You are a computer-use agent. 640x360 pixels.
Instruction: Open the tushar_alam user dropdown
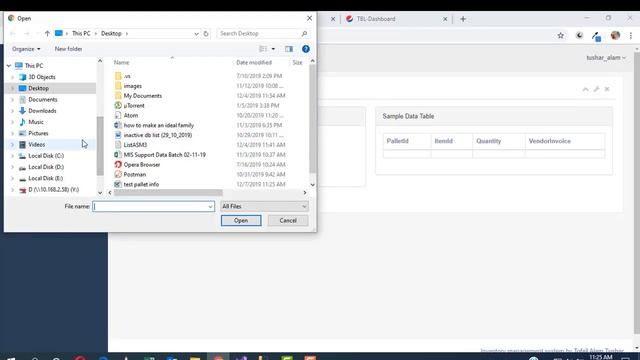pos(606,58)
